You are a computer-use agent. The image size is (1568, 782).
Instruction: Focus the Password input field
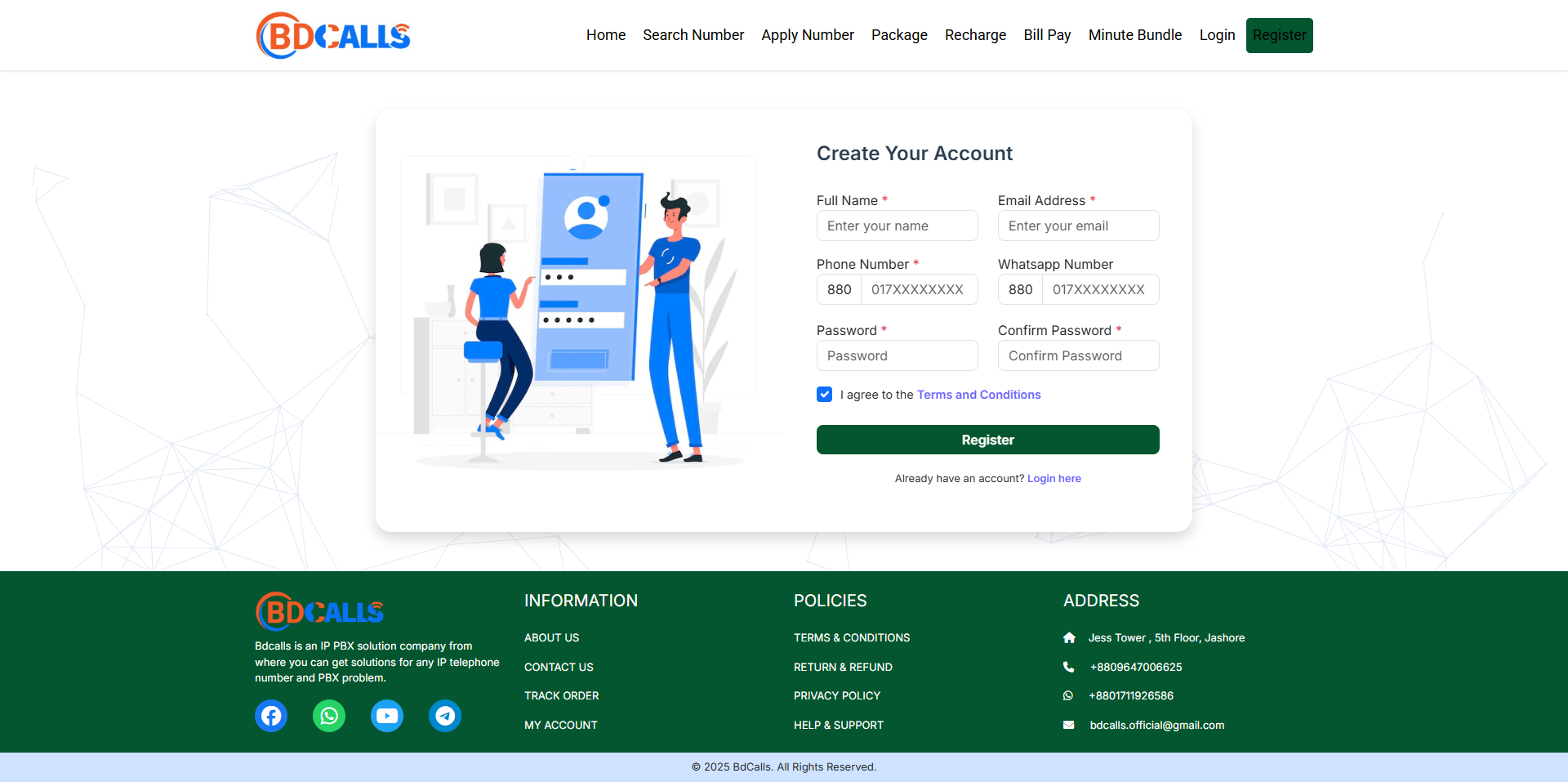(x=897, y=355)
